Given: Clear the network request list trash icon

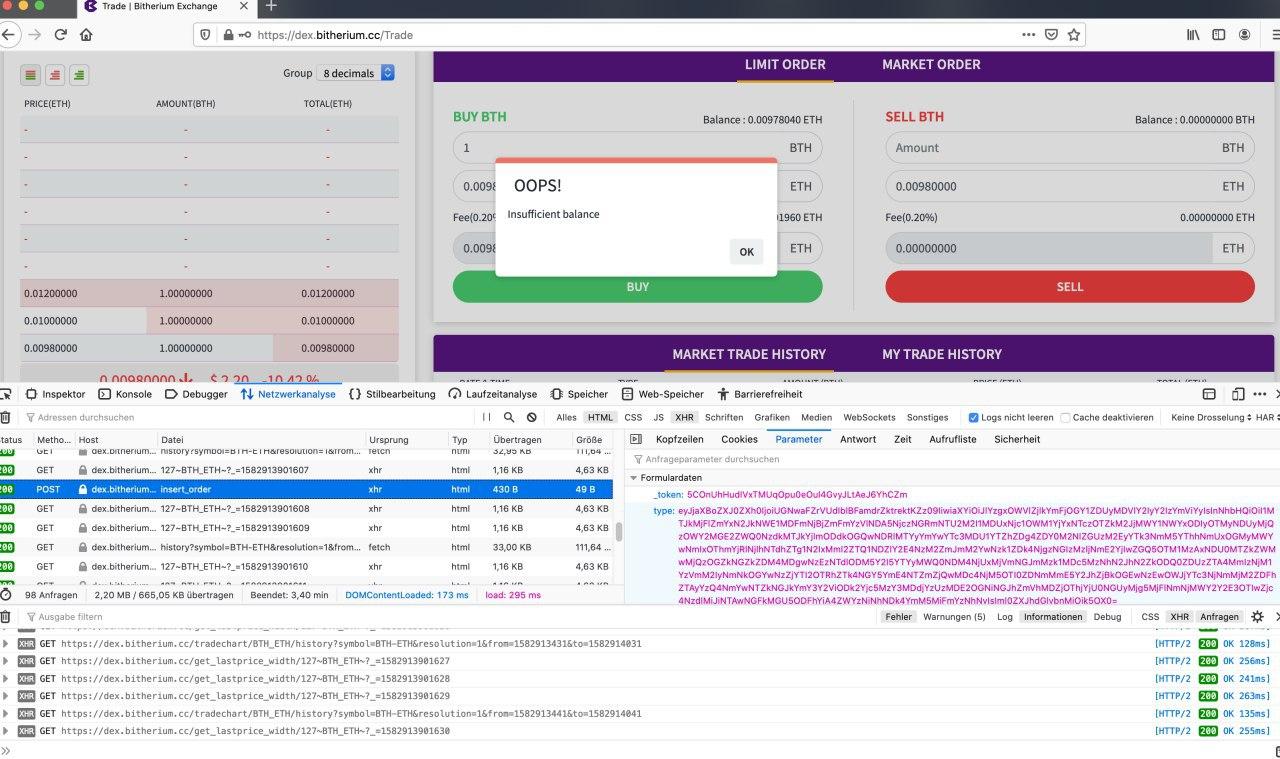Looking at the screenshot, I should click(5, 417).
